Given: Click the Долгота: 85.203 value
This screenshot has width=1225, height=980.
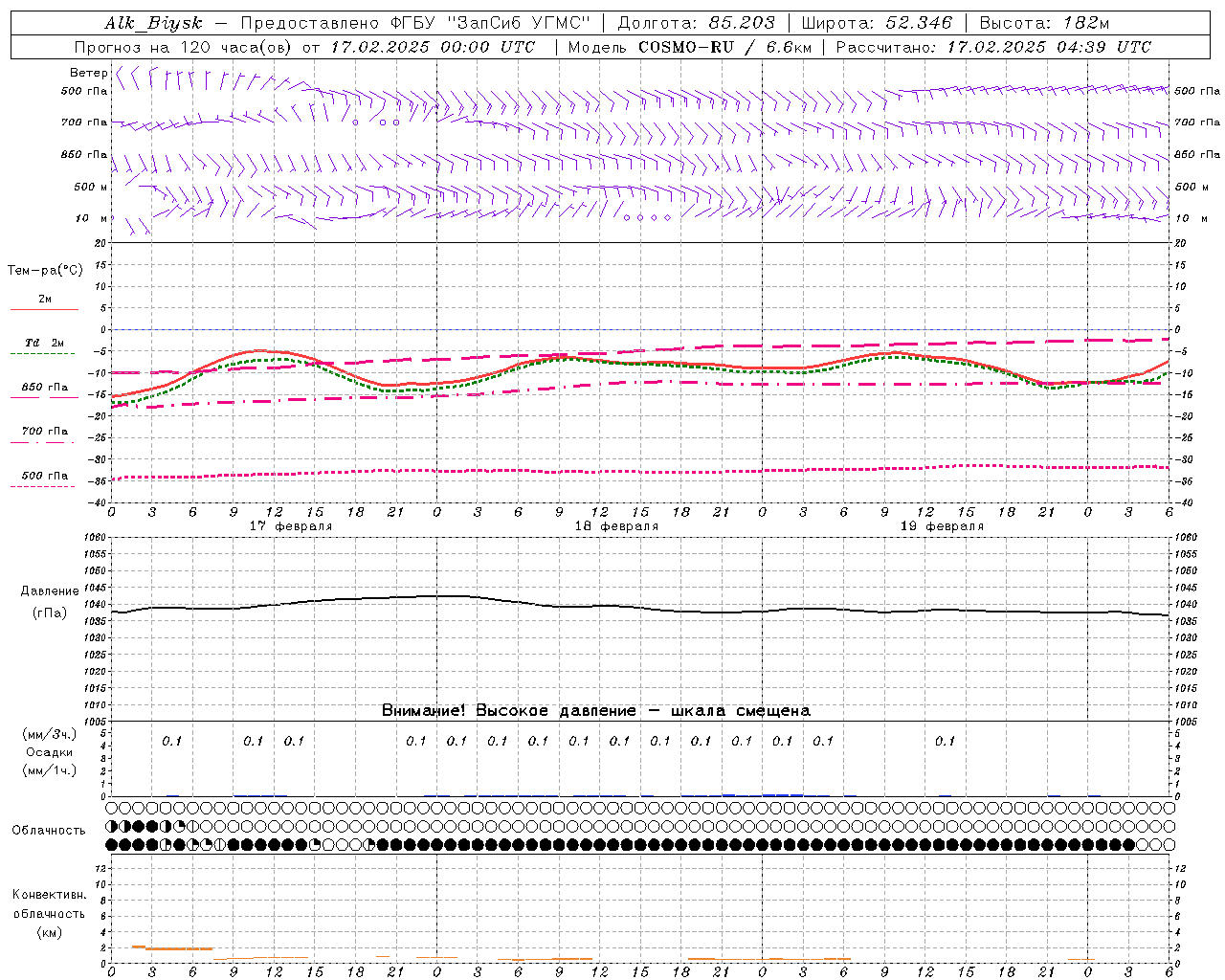Looking at the screenshot, I should (x=695, y=24).
